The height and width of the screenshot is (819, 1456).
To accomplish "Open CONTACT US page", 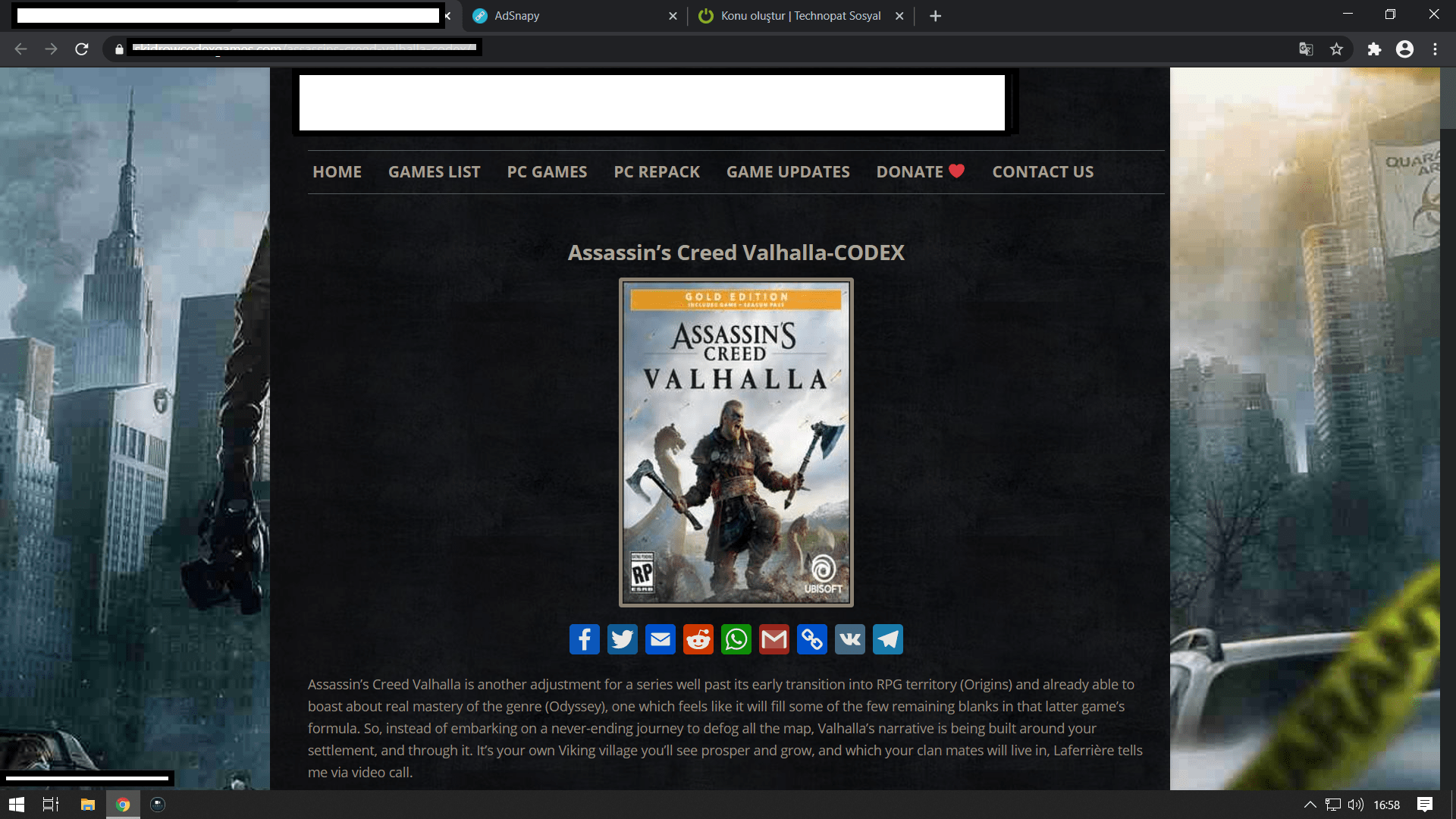I will (1043, 172).
